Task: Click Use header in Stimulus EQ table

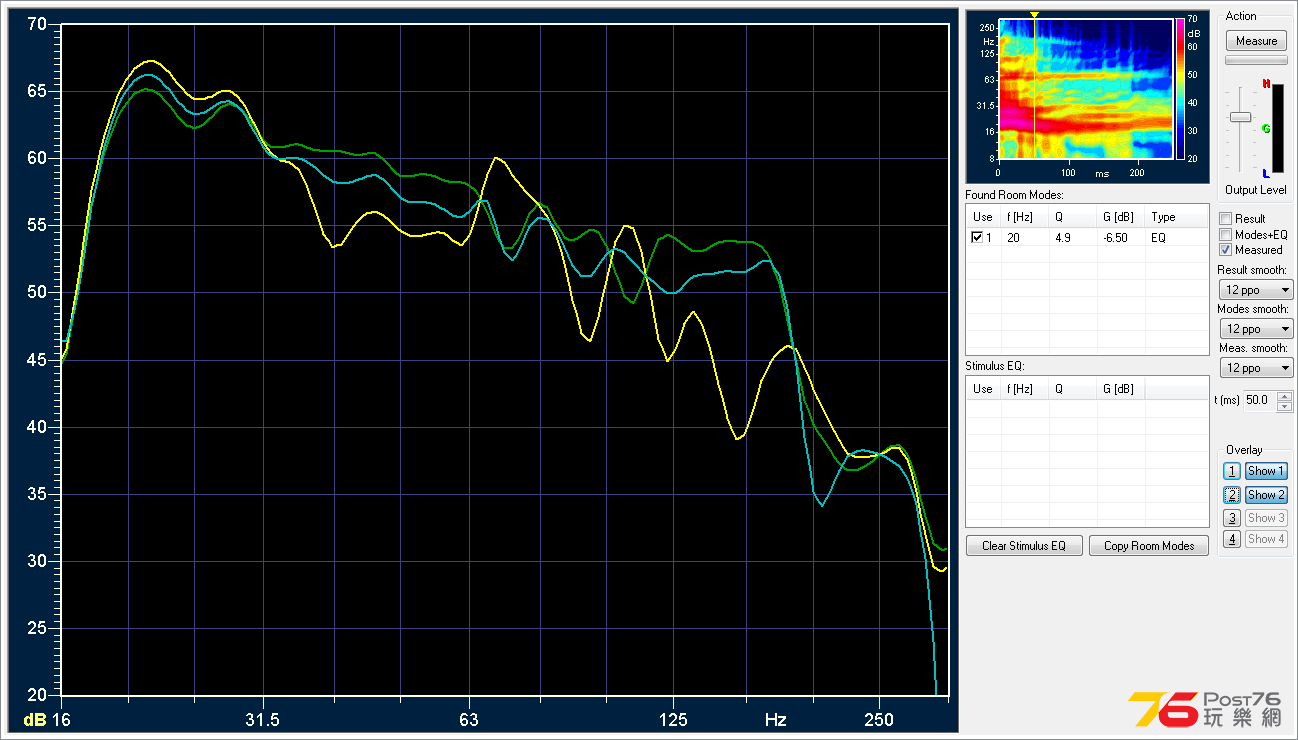Action: coord(983,389)
